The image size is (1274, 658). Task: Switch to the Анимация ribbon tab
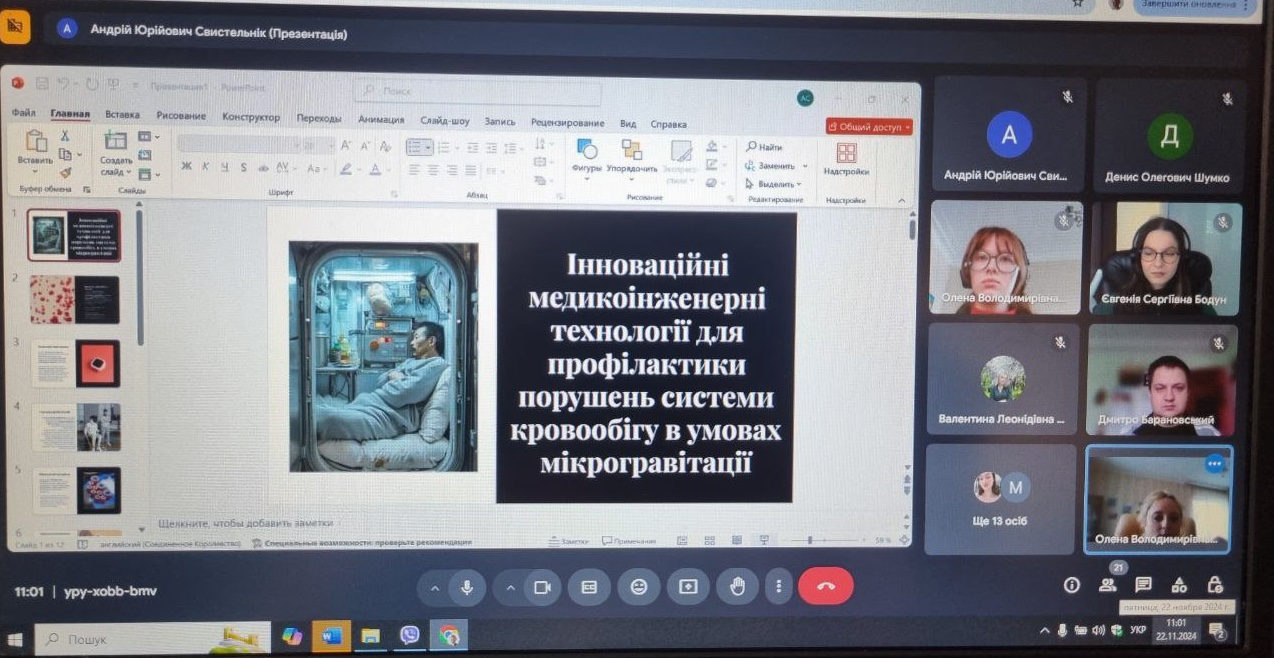(381, 119)
